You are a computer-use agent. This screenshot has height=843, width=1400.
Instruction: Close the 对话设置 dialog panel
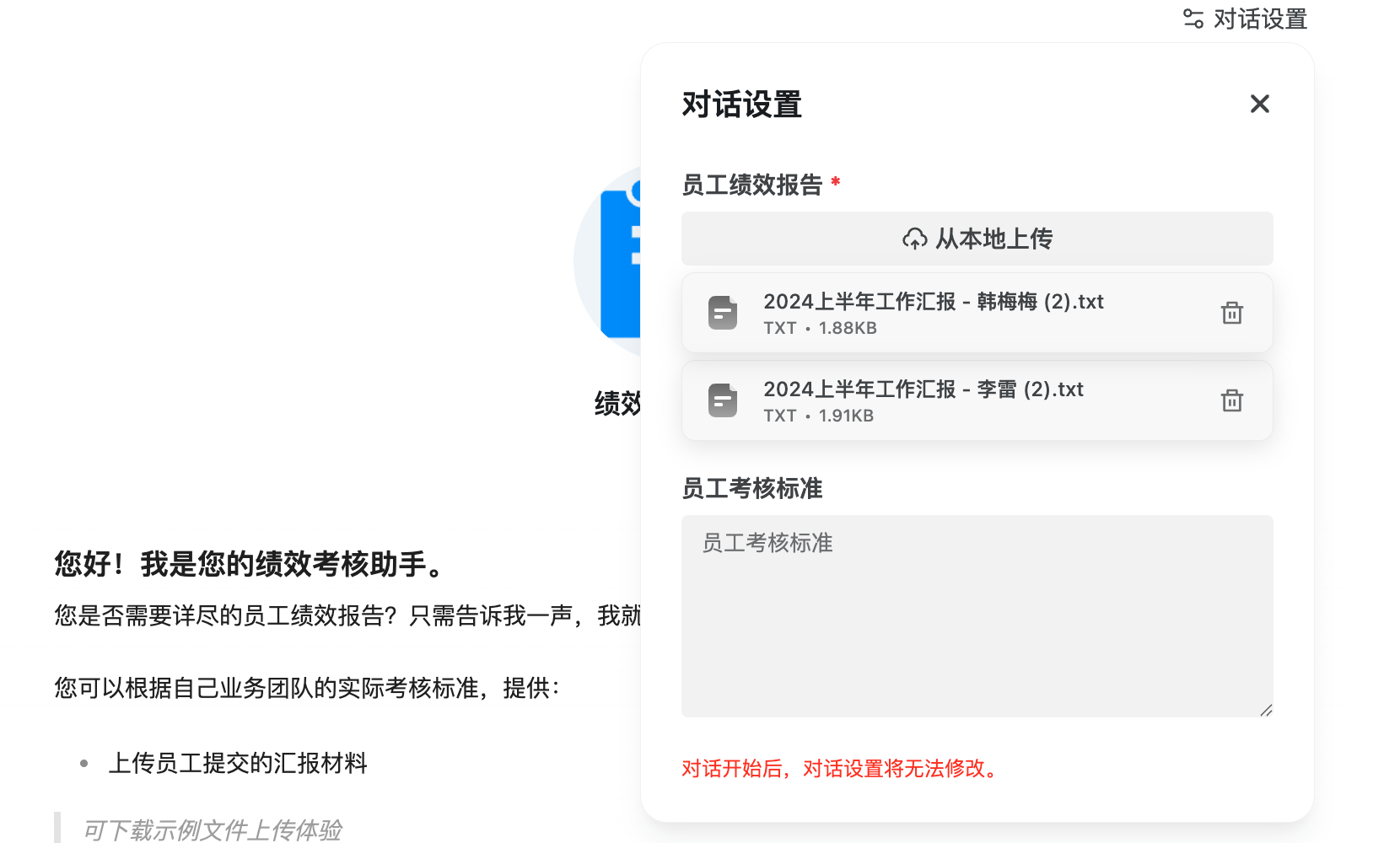[x=1259, y=104]
